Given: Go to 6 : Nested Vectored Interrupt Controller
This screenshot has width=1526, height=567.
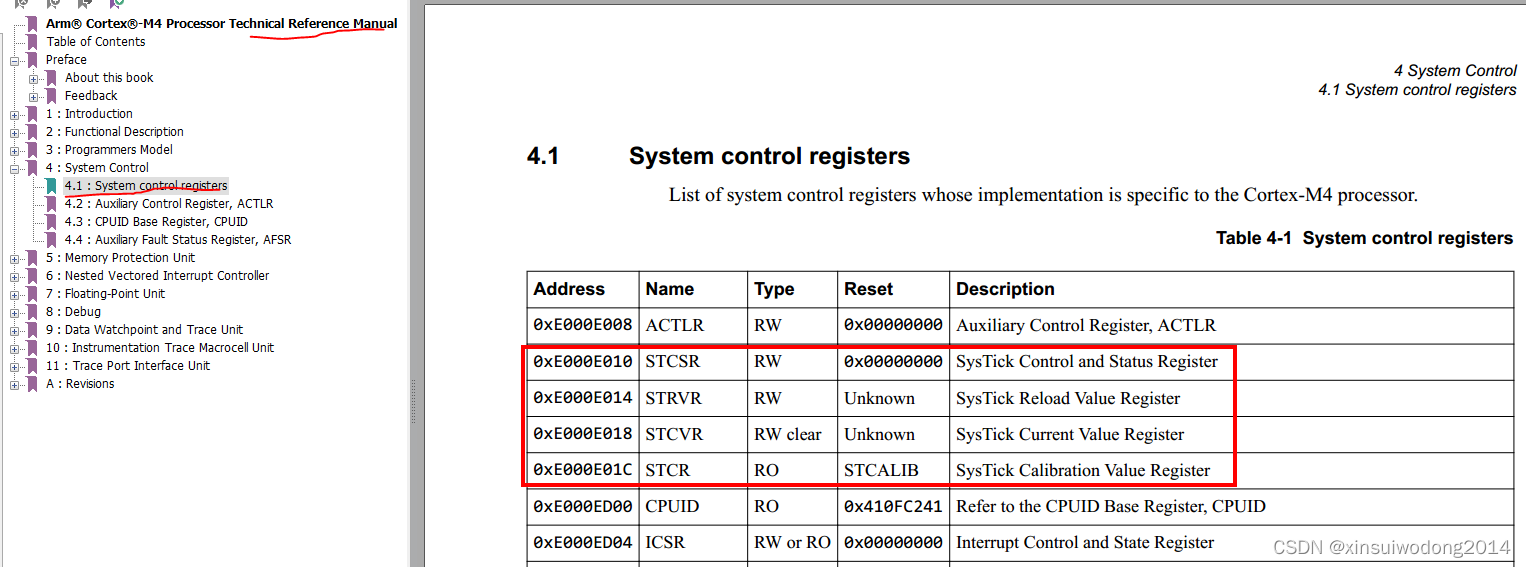Looking at the screenshot, I should click(x=157, y=276).
